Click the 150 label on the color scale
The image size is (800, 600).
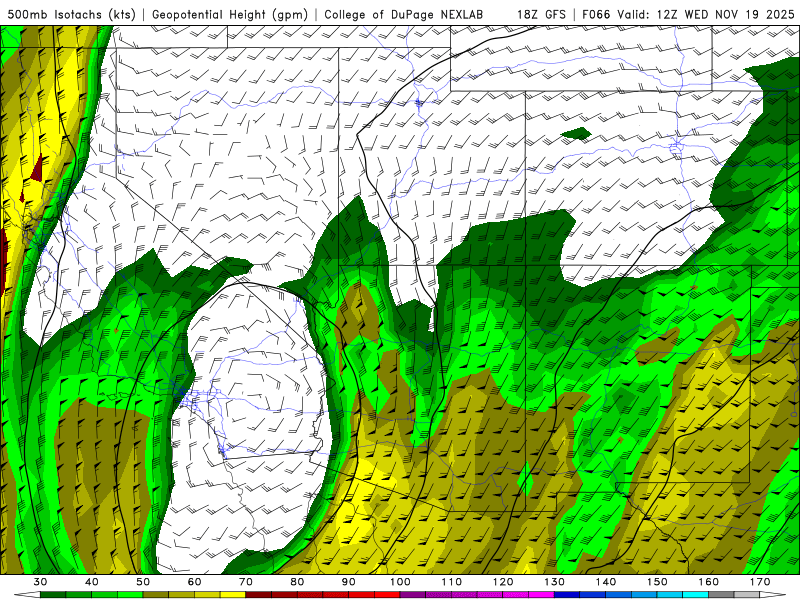pos(658,582)
